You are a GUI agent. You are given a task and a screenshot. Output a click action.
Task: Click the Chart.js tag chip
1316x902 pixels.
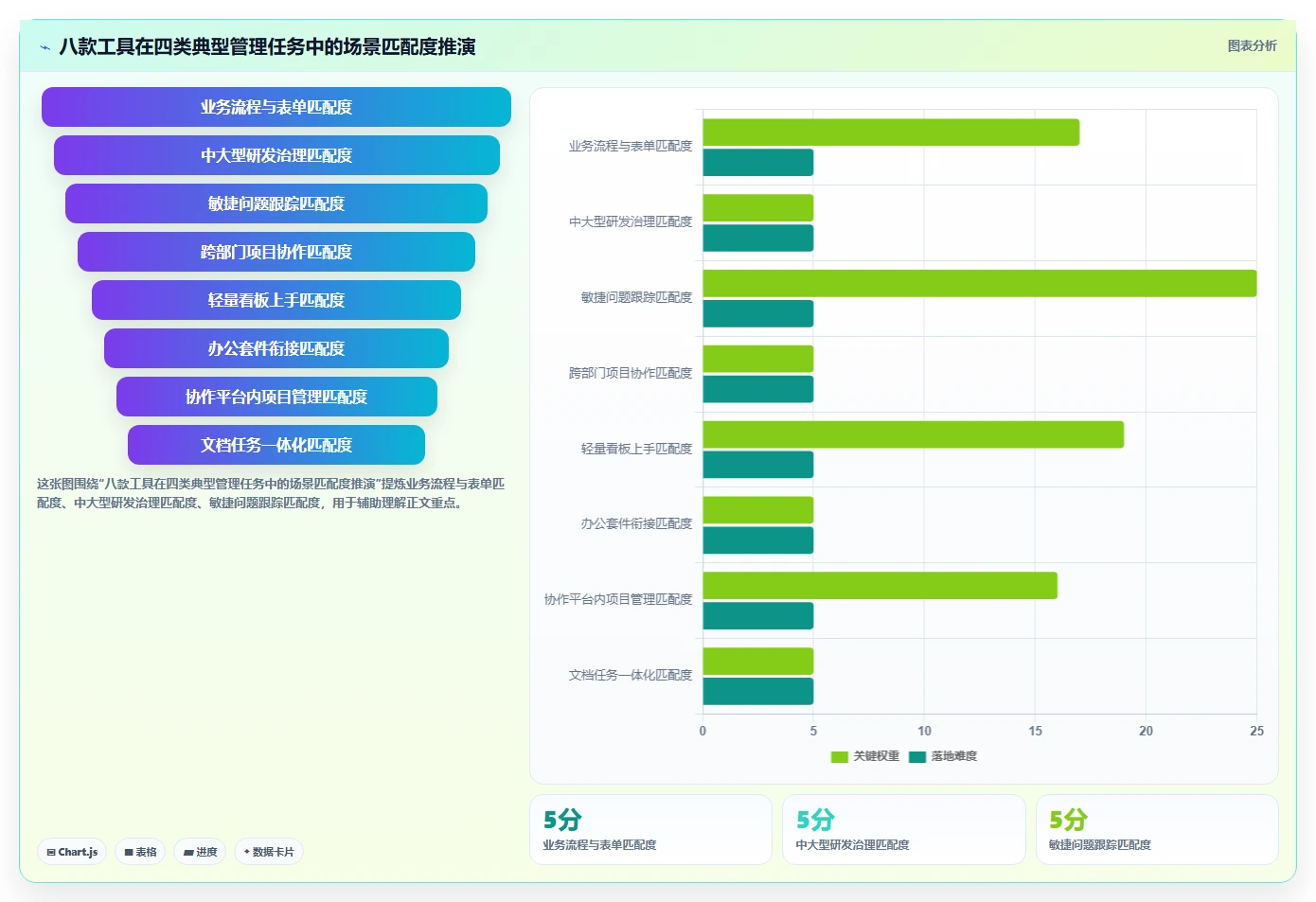(x=72, y=852)
